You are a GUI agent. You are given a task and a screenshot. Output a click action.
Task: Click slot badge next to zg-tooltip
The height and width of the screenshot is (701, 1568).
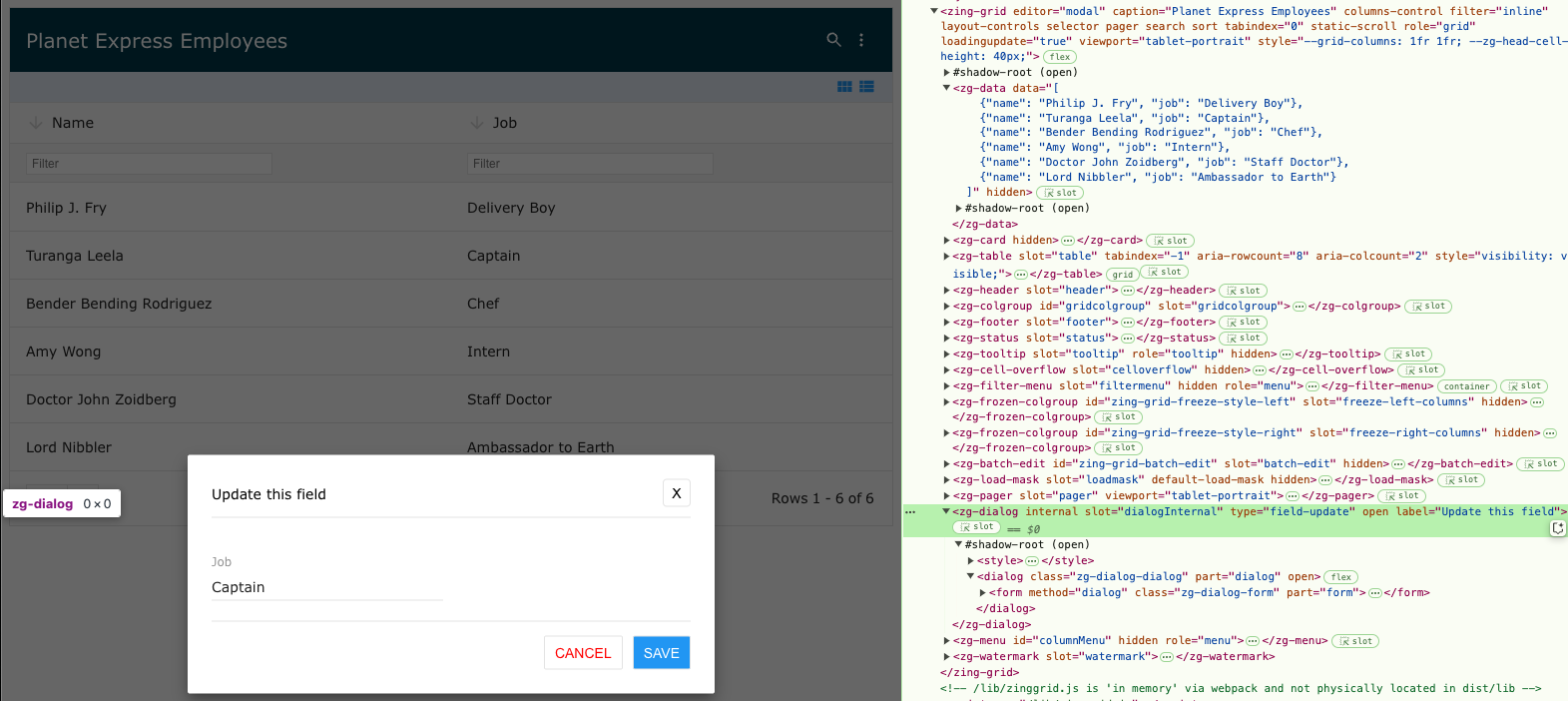click(1408, 354)
